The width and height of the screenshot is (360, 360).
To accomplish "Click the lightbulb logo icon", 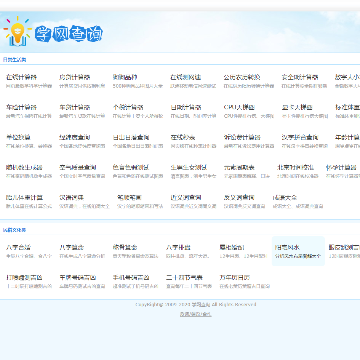I will (x=17, y=31).
